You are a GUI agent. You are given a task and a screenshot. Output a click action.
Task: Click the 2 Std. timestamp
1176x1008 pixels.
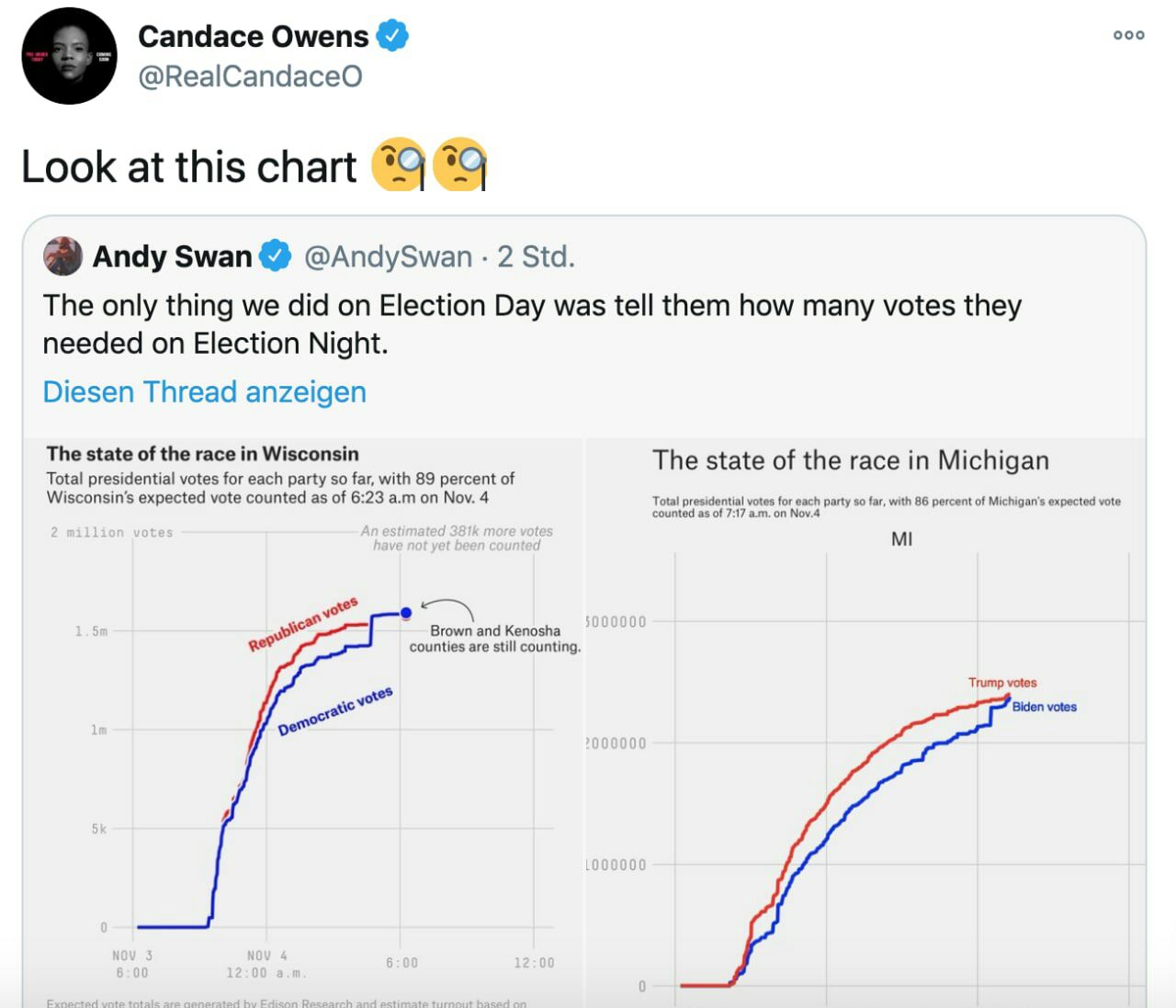click(x=537, y=256)
